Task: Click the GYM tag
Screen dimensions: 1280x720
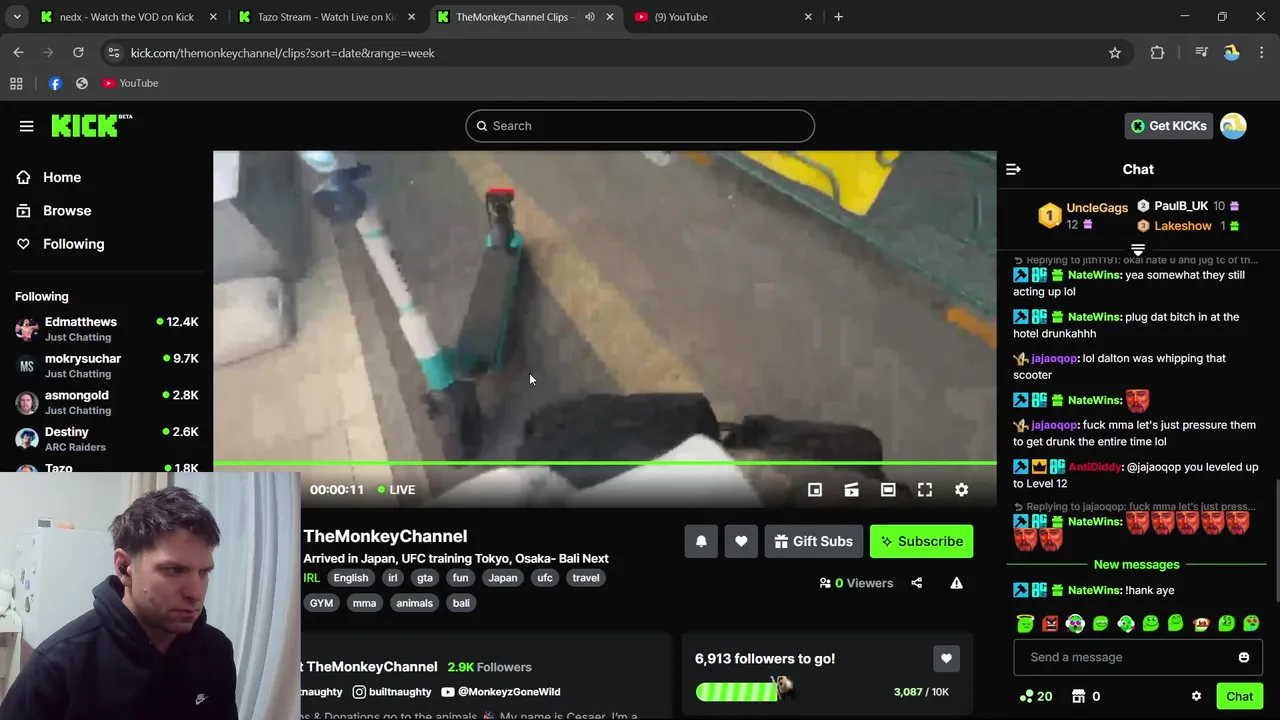Action: (322, 603)
